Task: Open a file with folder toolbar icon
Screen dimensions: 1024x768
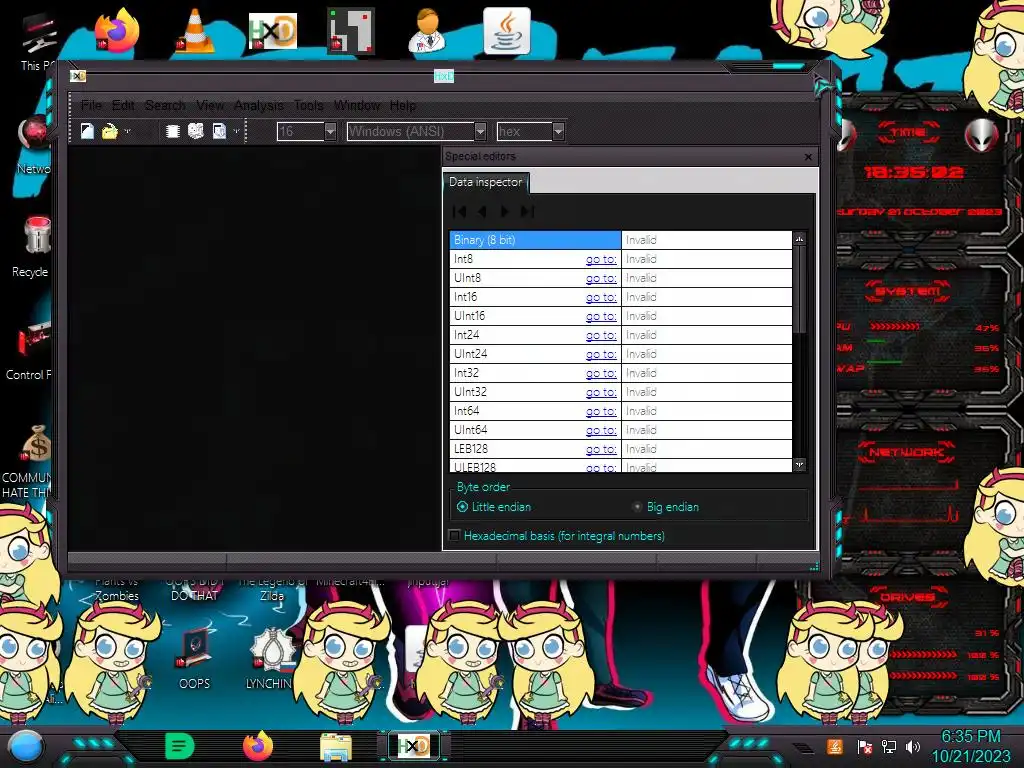Action: point(109,131)
